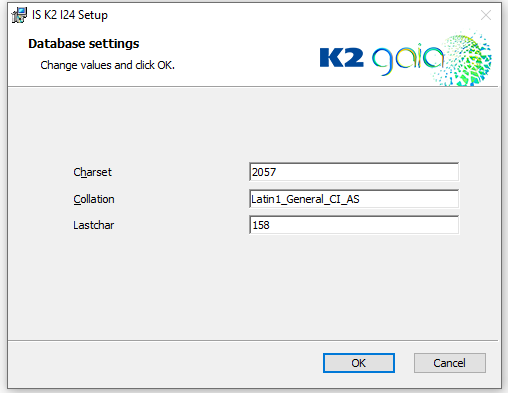
Task: Click the Lastchar label
Action: pyautogui.click(x=93, y=225)
